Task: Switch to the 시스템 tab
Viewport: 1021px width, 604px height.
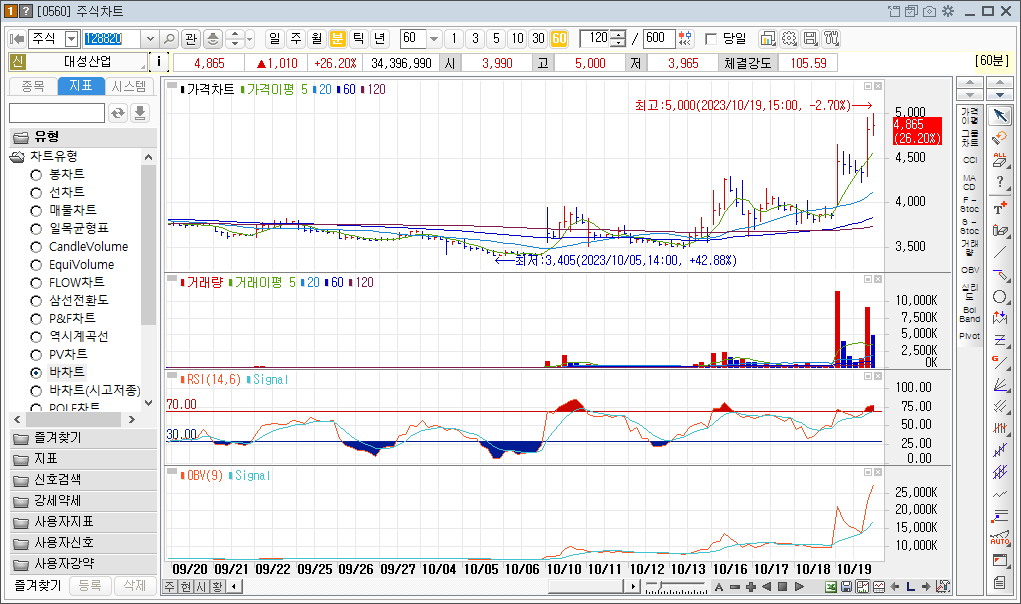Action: click(x=129, y=86)
